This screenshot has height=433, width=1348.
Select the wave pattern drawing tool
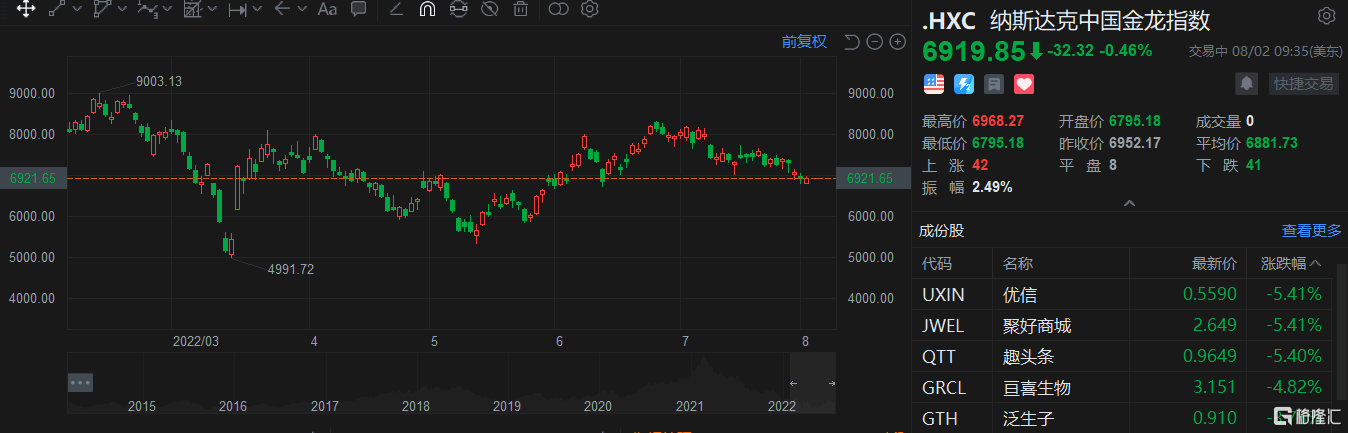tap(147, 10)
